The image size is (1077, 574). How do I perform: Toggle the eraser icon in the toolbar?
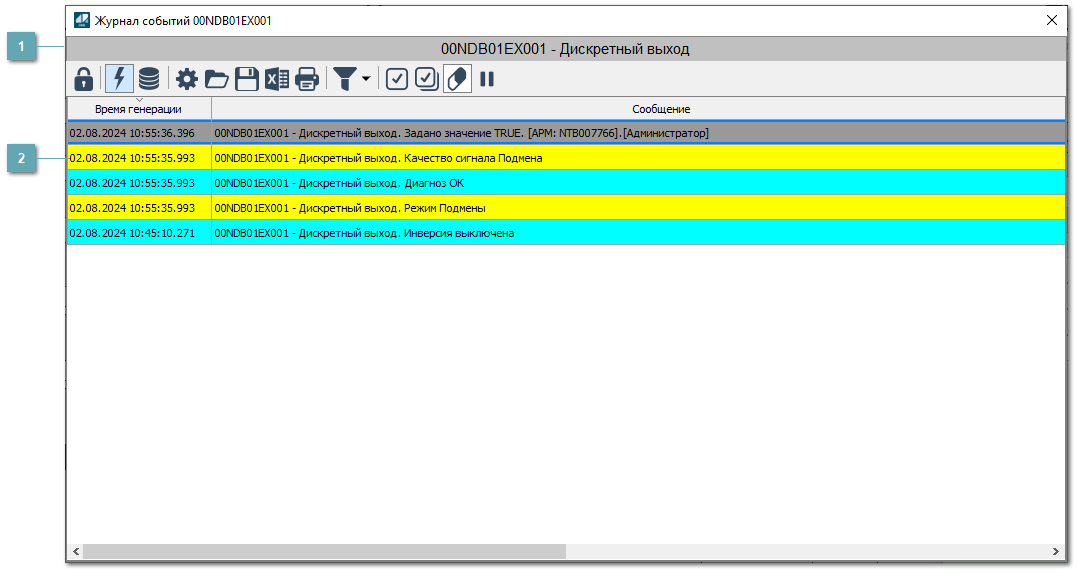click(457, 79)
